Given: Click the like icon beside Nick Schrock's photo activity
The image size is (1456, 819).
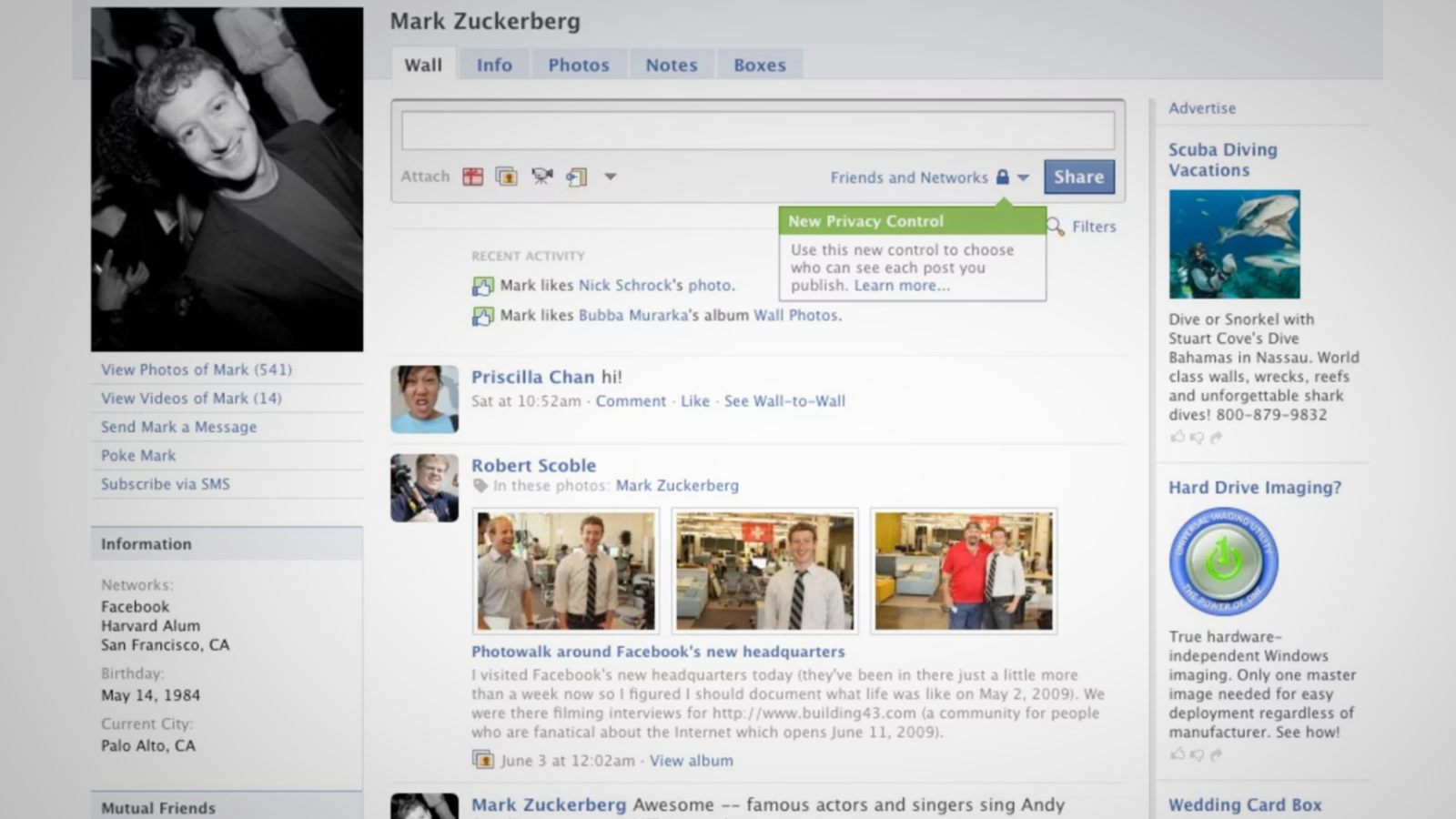Looking at the screenshot, I should (x=482, y=286).
